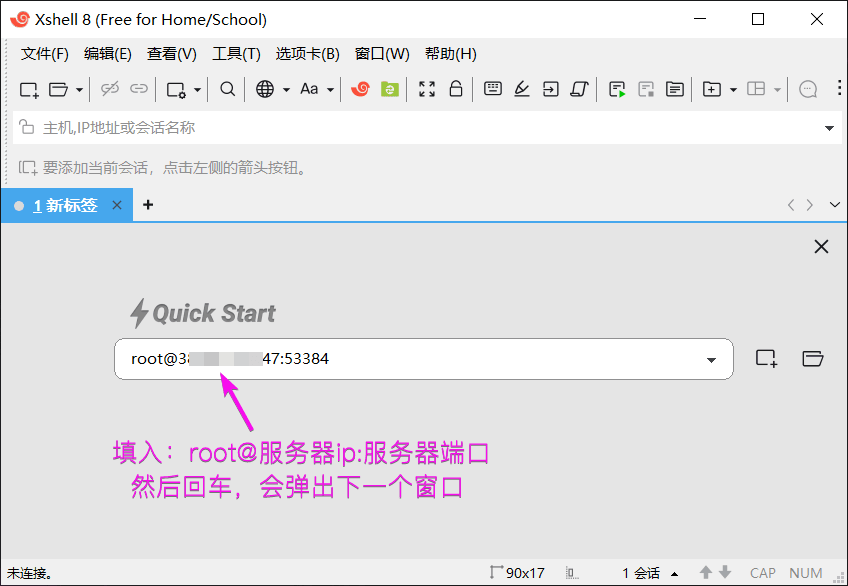Open the address bar dropdown arrow

(x=829, y=128)
